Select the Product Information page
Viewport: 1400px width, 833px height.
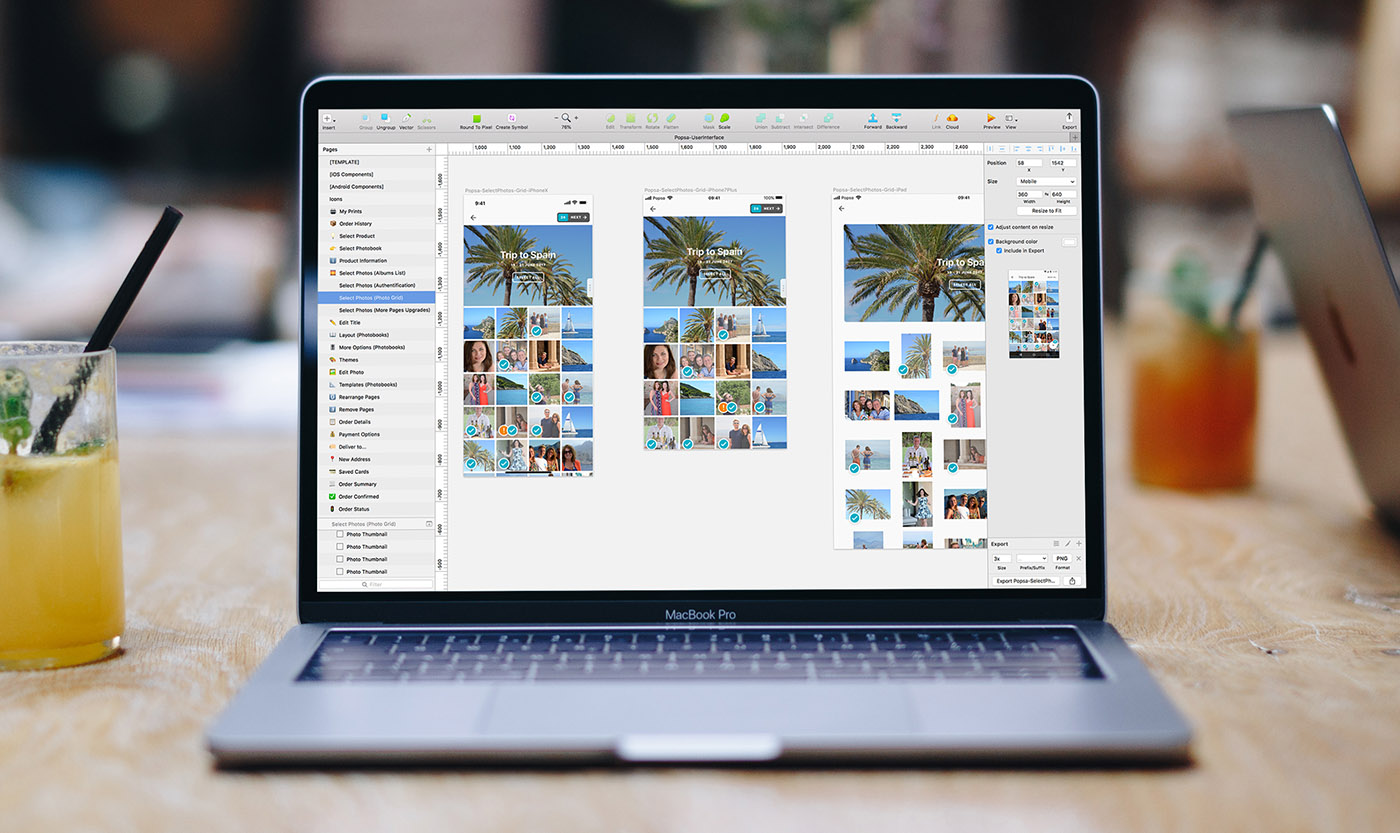378,260
